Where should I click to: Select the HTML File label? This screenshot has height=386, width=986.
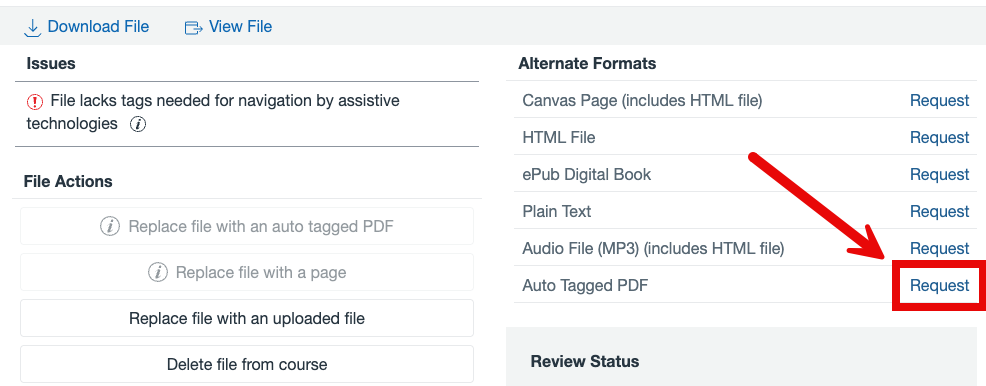[x=559, y=137]
